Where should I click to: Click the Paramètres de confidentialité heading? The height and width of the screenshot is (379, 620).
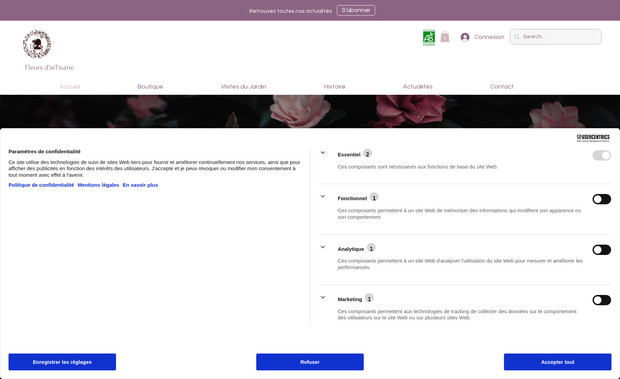pos(44,151)
